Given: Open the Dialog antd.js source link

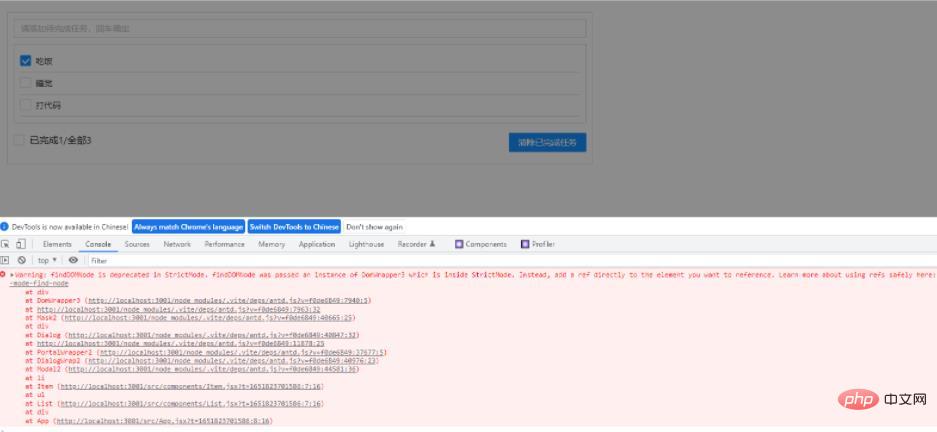Looking at the screenshot, I should coord(213,335).
